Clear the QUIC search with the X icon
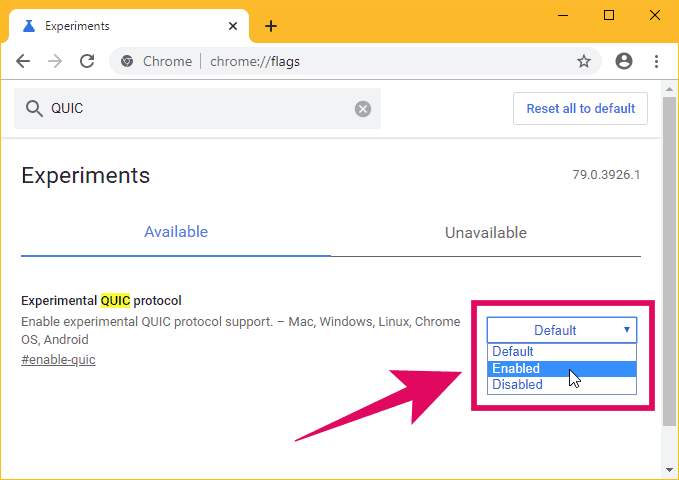Viewport: 679px width, 480px height. click(x=363, y=109)
